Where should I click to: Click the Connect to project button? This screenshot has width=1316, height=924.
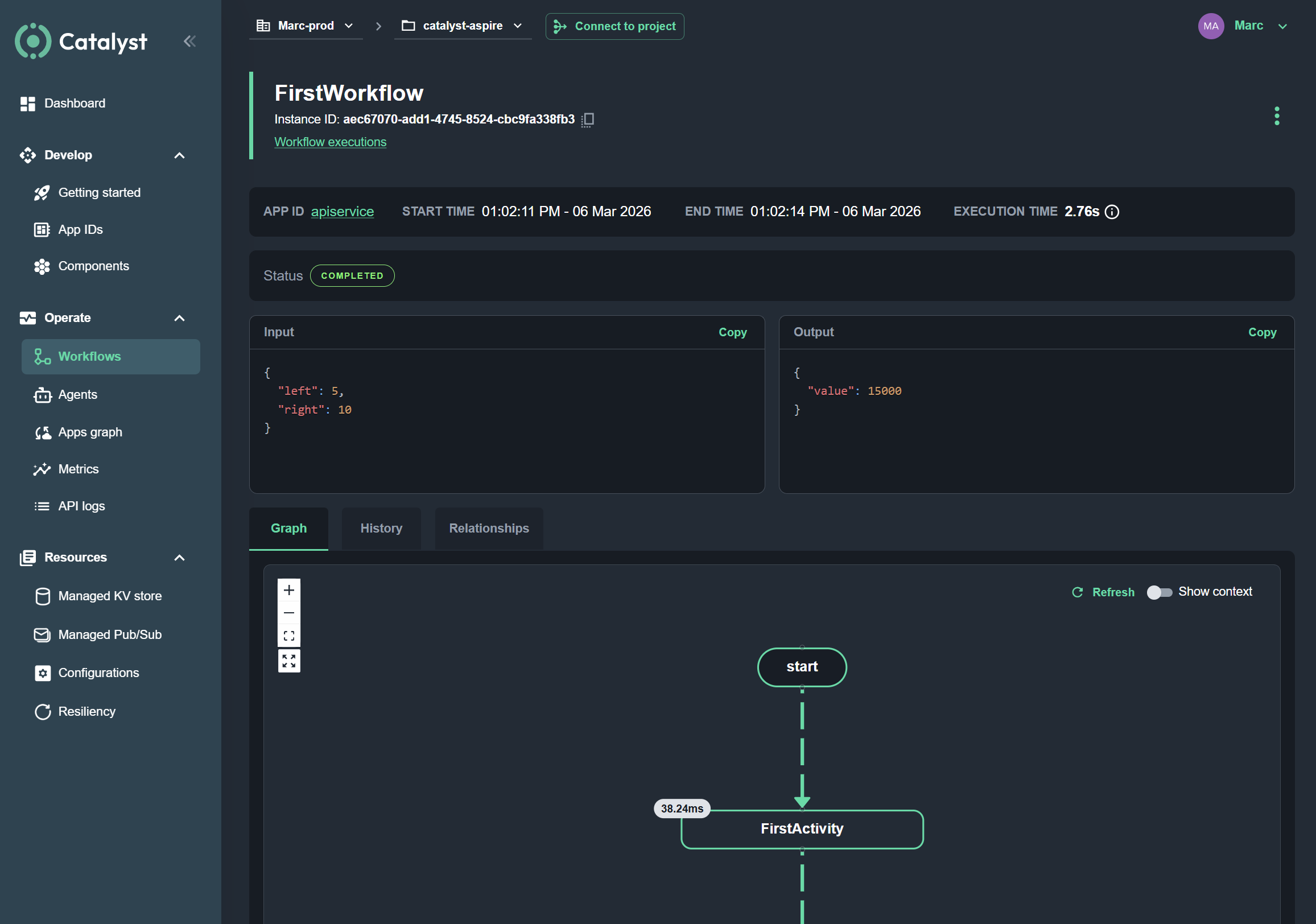coord(614,26)
